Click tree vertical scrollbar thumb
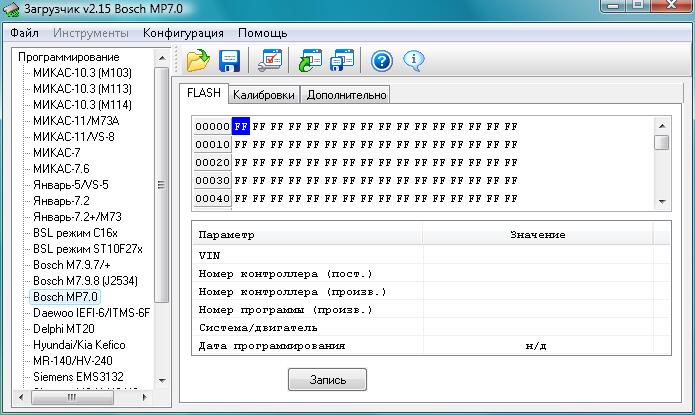The width and height of the screenshot is (695, 415). 161,185
